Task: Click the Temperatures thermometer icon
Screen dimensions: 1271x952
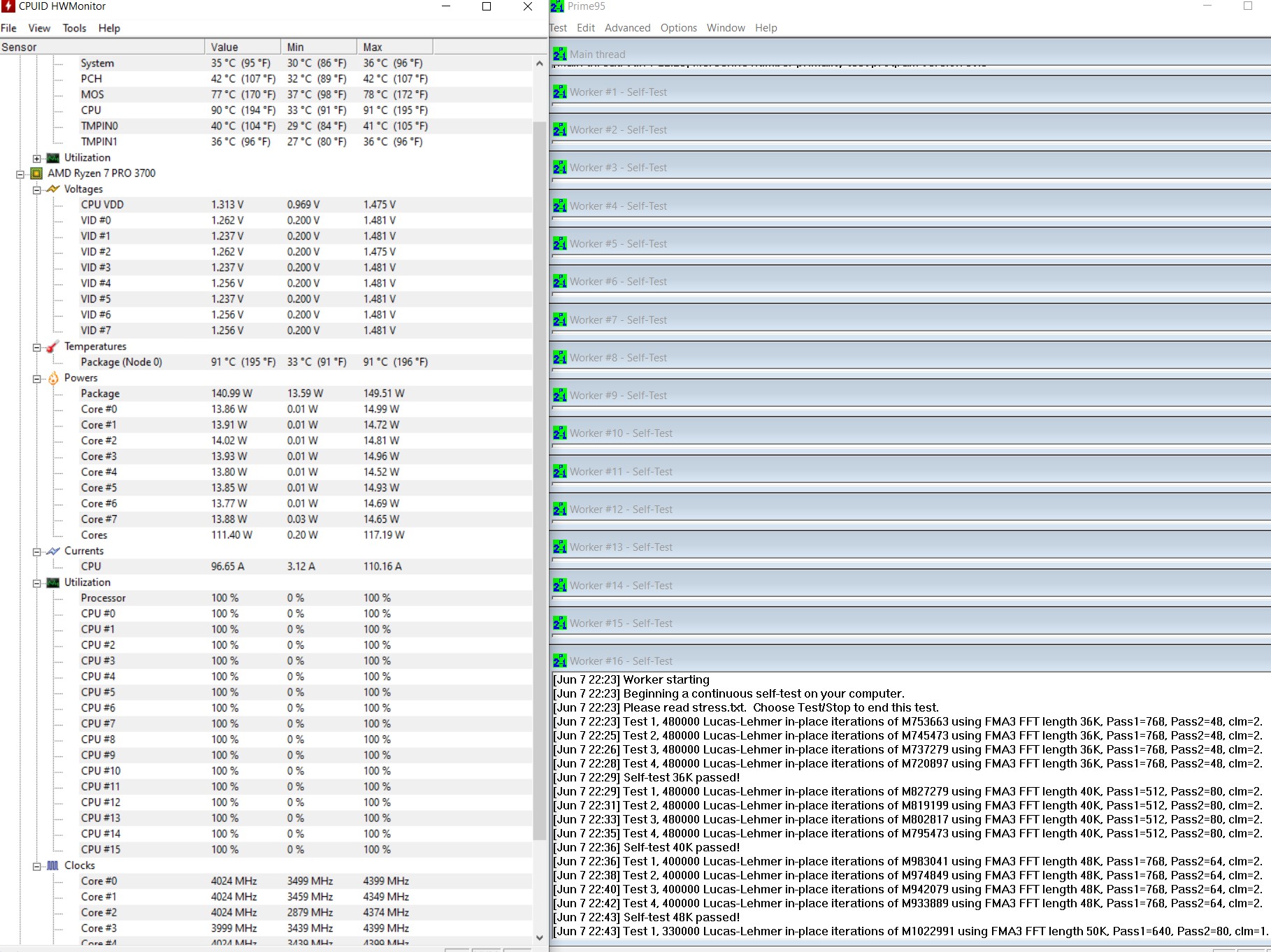Action: 53,347
